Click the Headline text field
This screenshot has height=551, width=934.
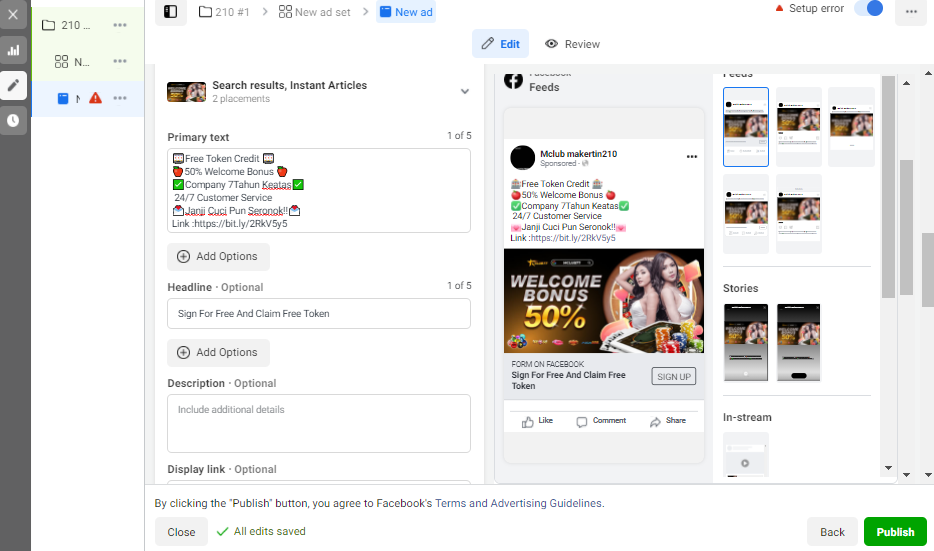pos(319,313)
